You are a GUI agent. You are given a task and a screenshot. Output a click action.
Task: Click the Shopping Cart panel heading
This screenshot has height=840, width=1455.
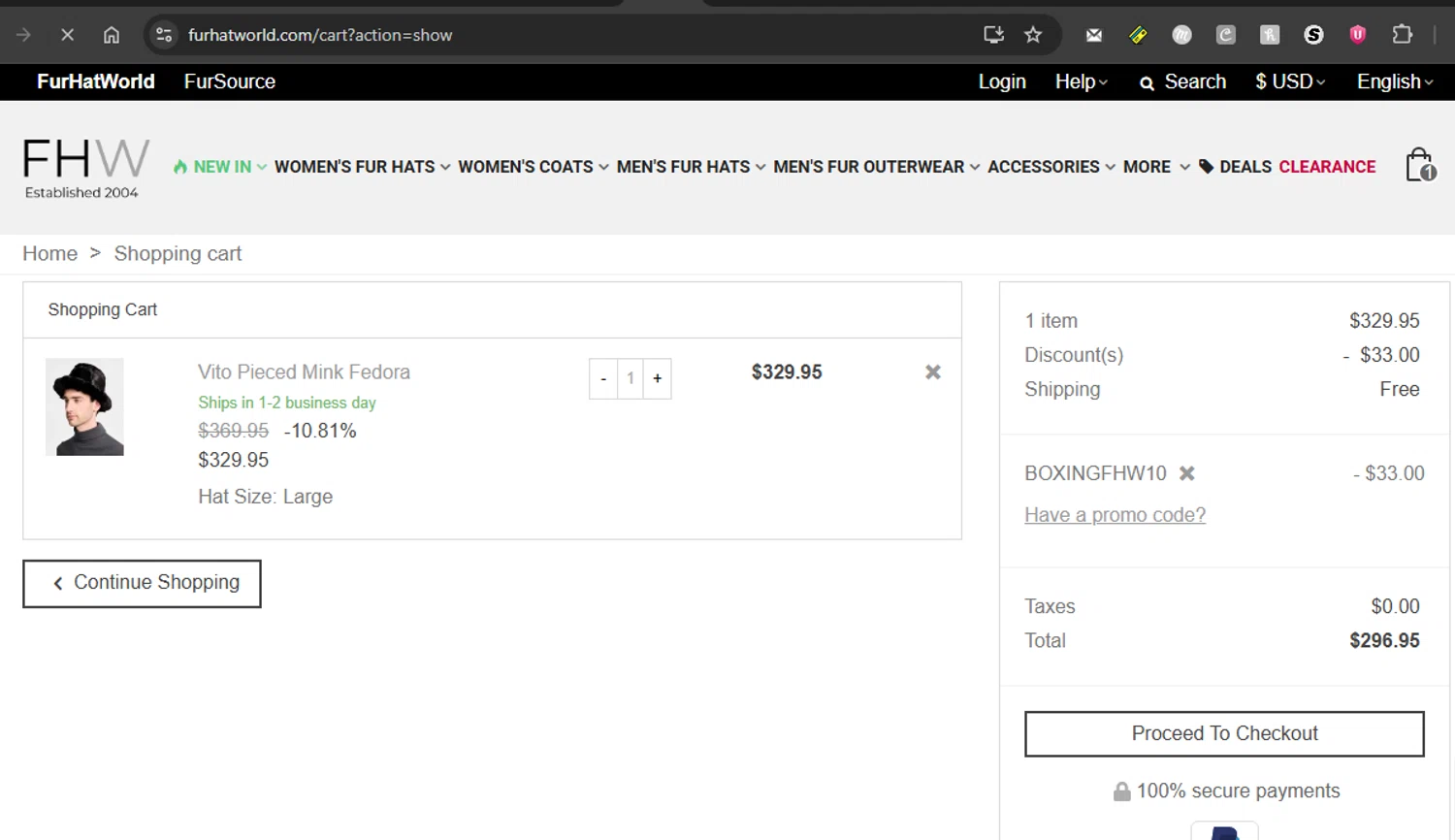click(103, 309)
